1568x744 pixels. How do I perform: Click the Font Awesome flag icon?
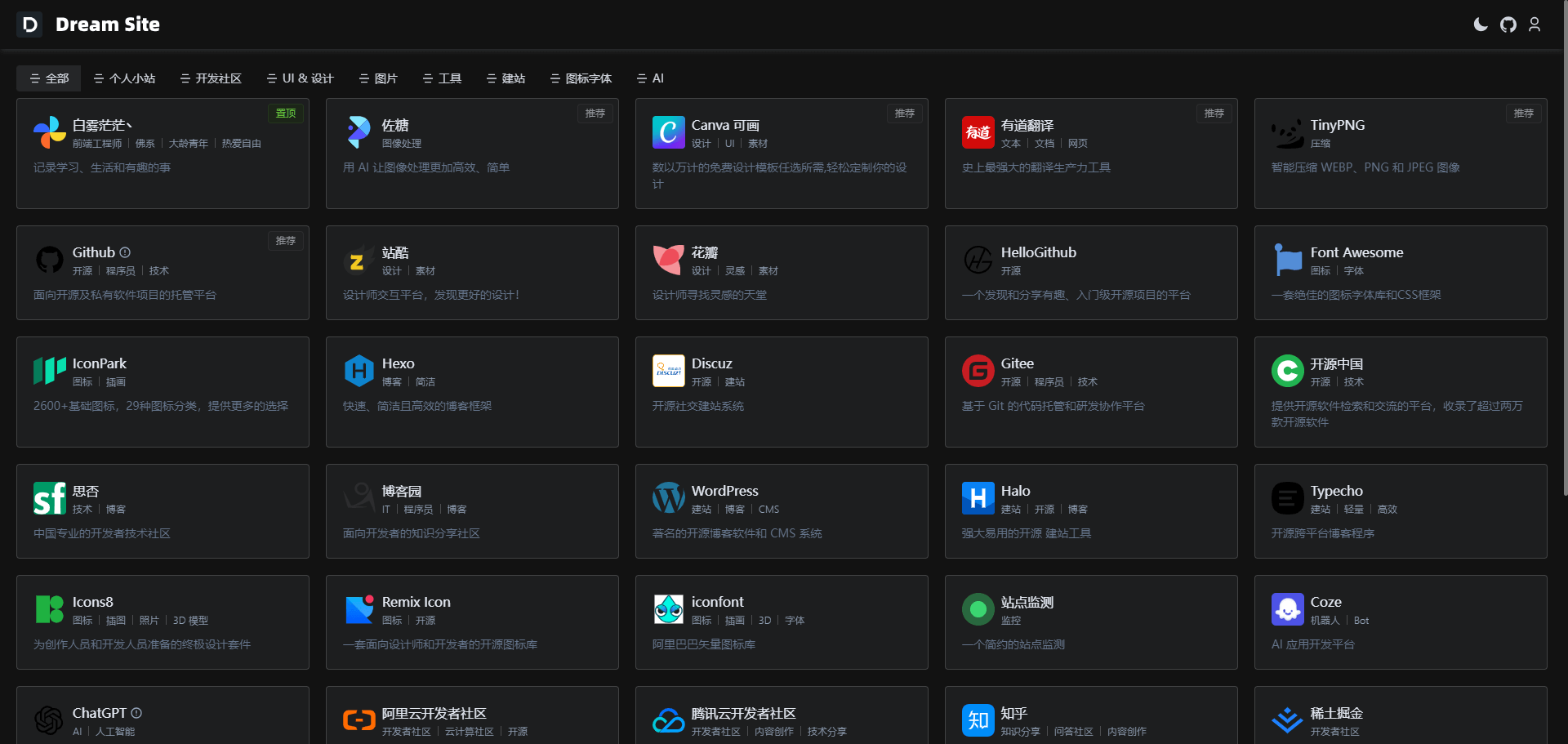(1288, 260)
